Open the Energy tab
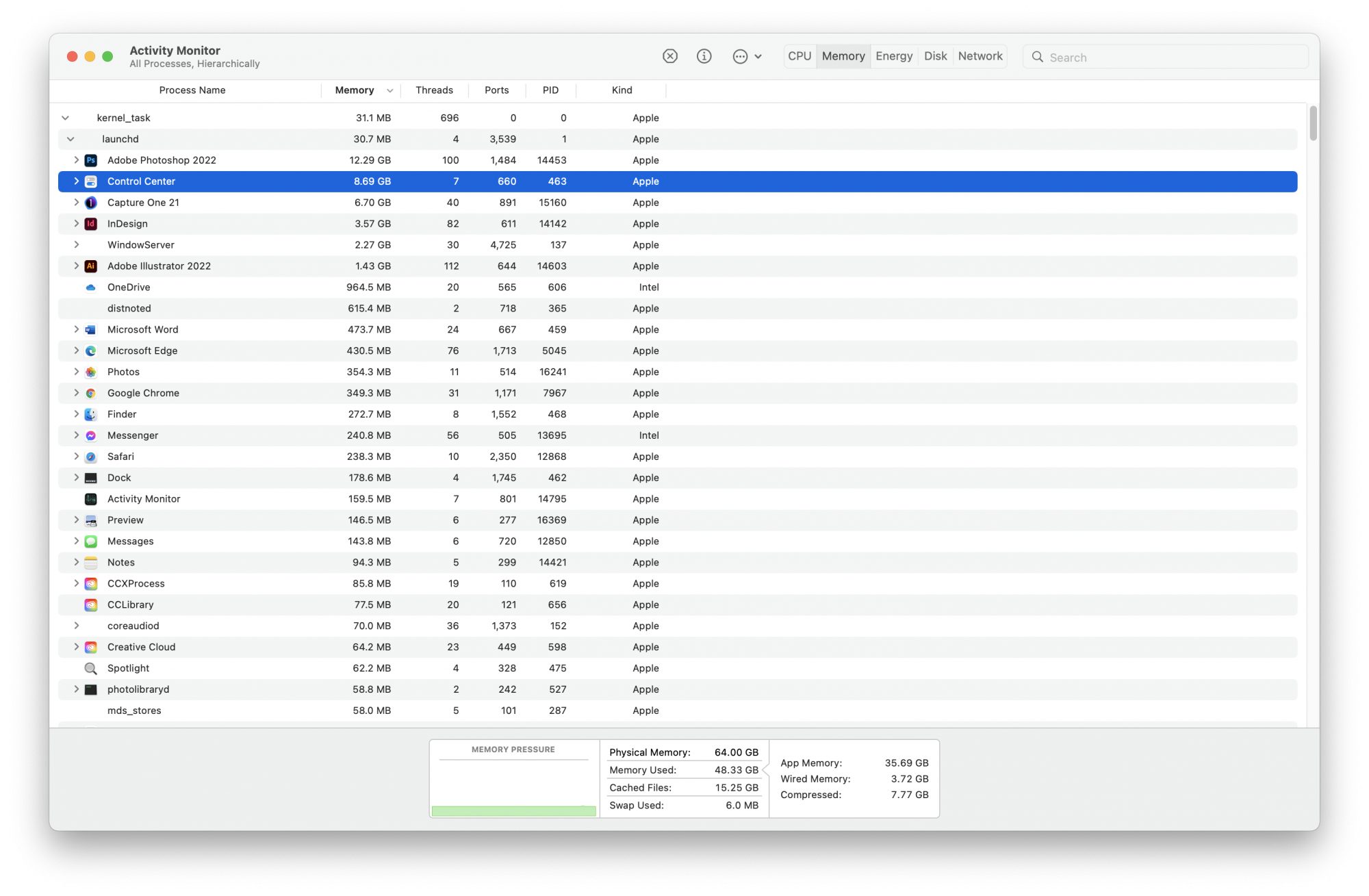This screenshot has width=1369, height=896. [893, 57]
